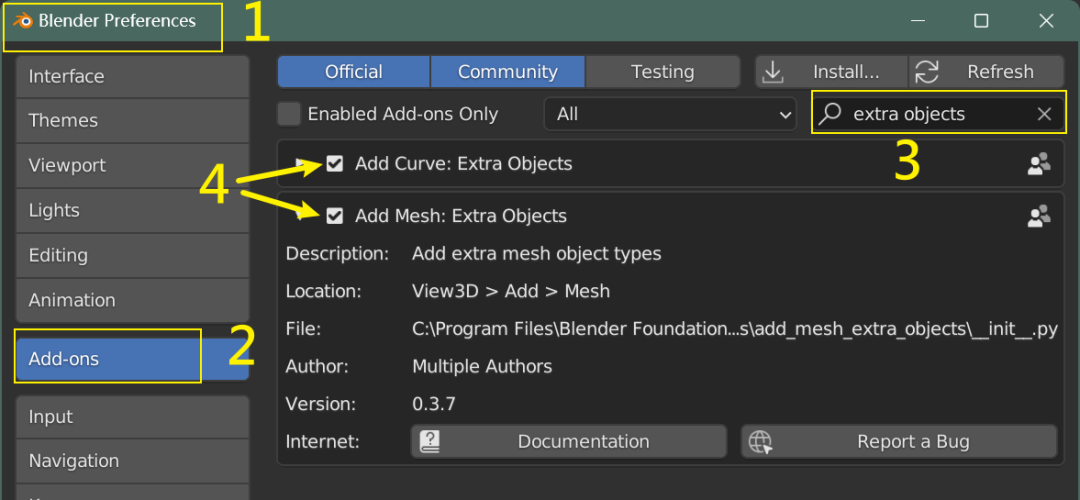
Task: Close the Blender Preferences window
Action: (x=1046, y=21)
